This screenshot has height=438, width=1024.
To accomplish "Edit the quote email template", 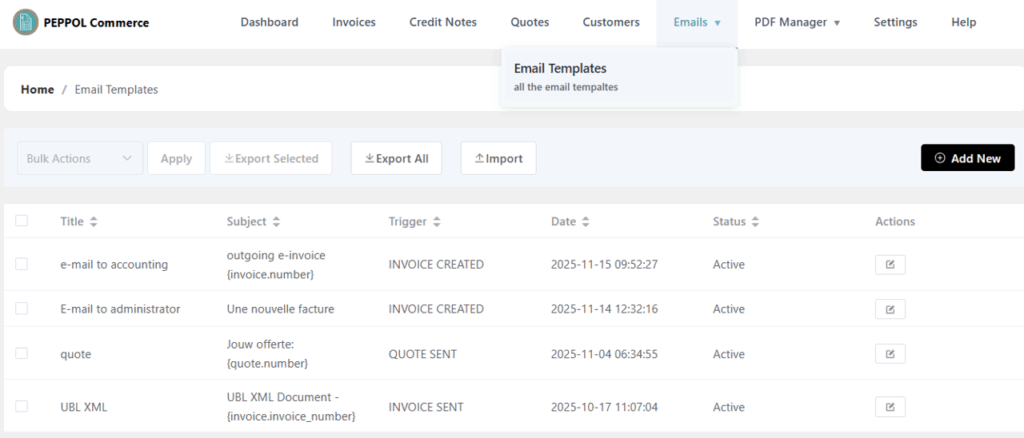I will tap(890, 354).
